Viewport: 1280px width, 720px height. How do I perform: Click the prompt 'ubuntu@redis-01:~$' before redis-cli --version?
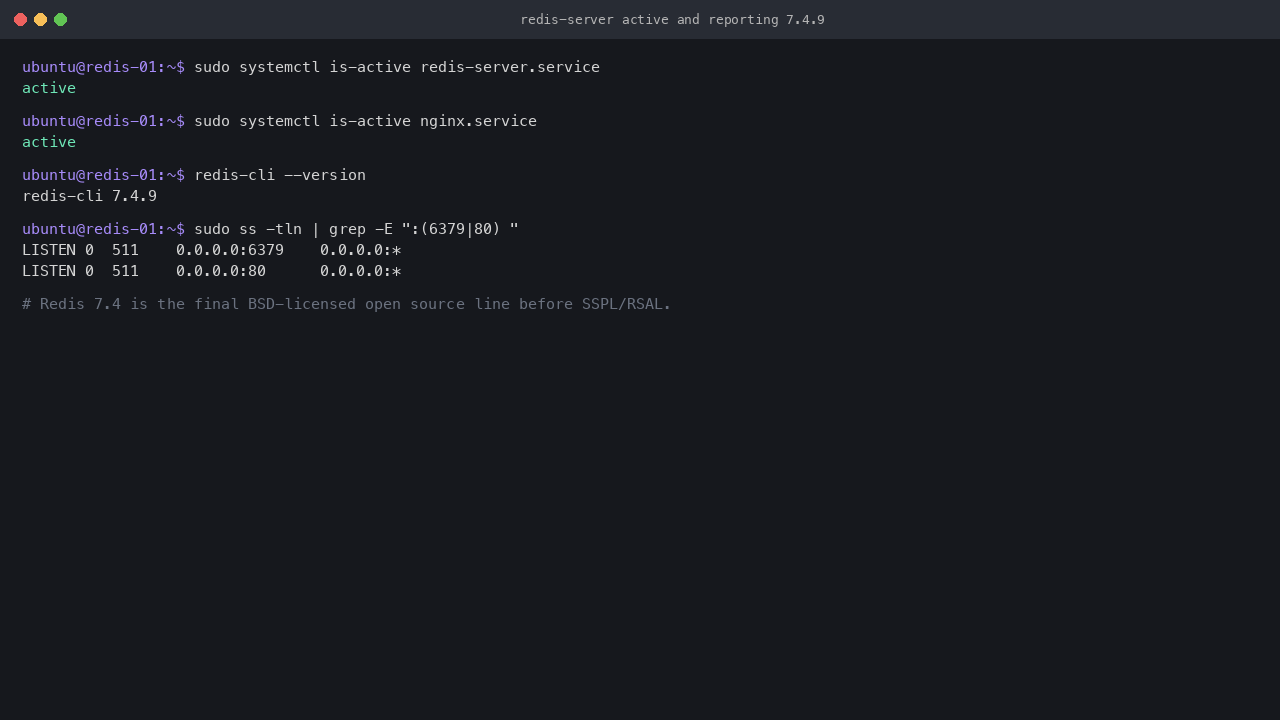click(x=103, y=175)
